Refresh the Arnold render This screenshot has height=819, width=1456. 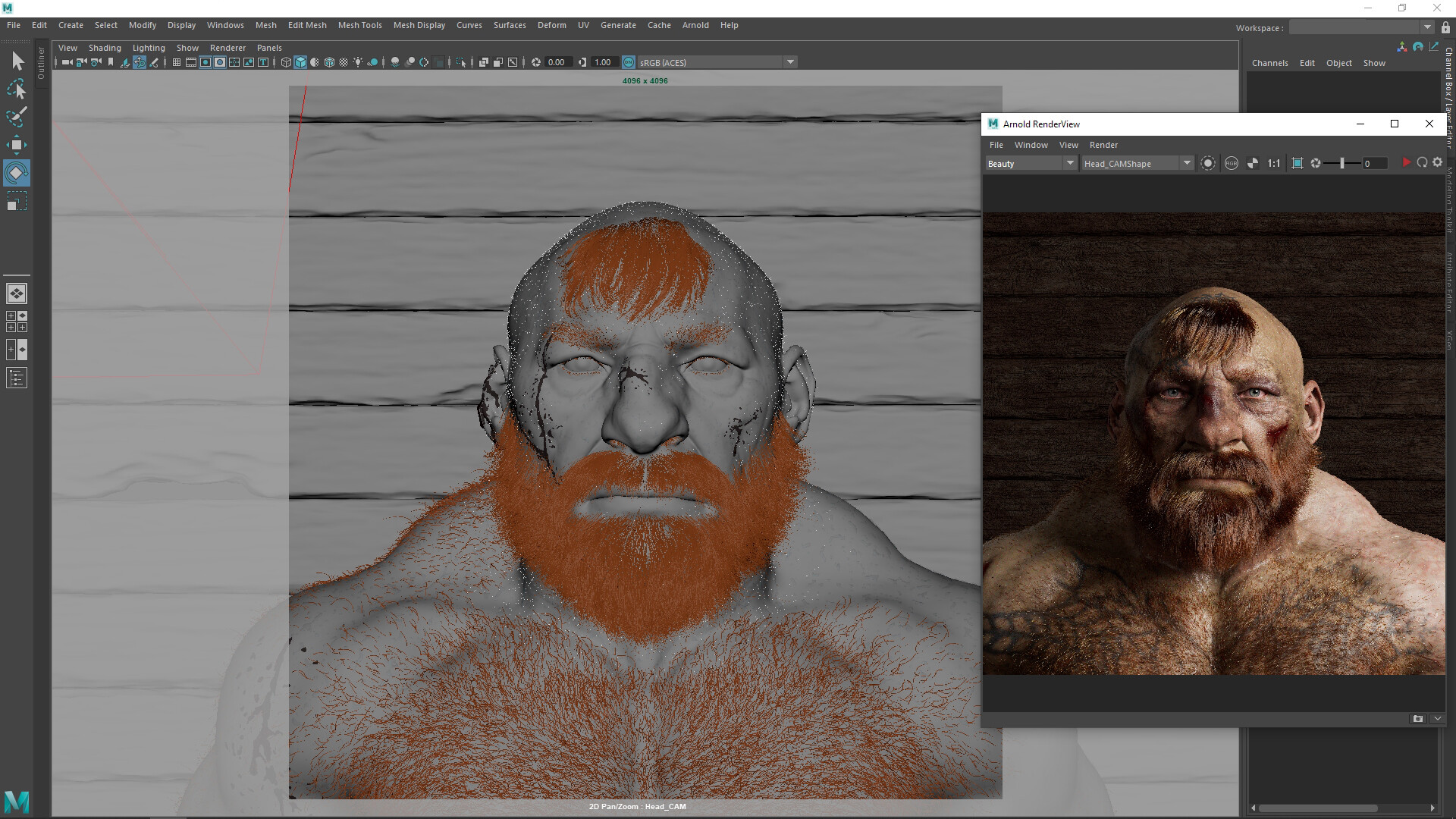coord(1422,163)
